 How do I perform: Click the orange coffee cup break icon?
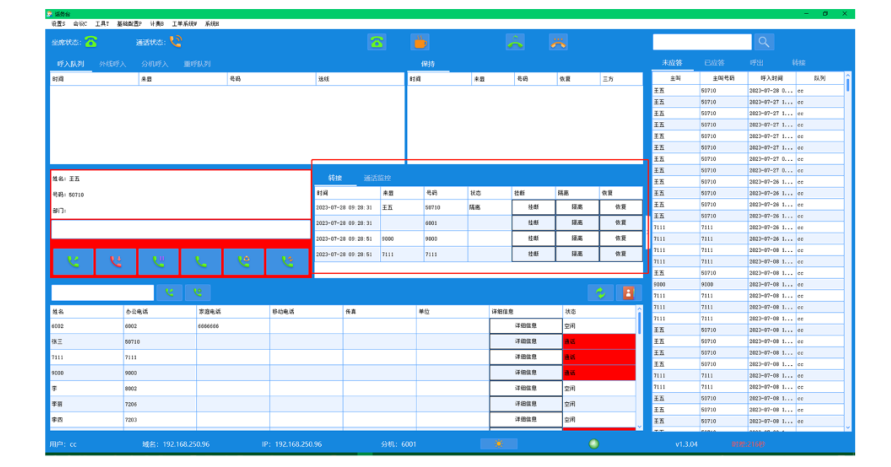(x=420, y=42)
